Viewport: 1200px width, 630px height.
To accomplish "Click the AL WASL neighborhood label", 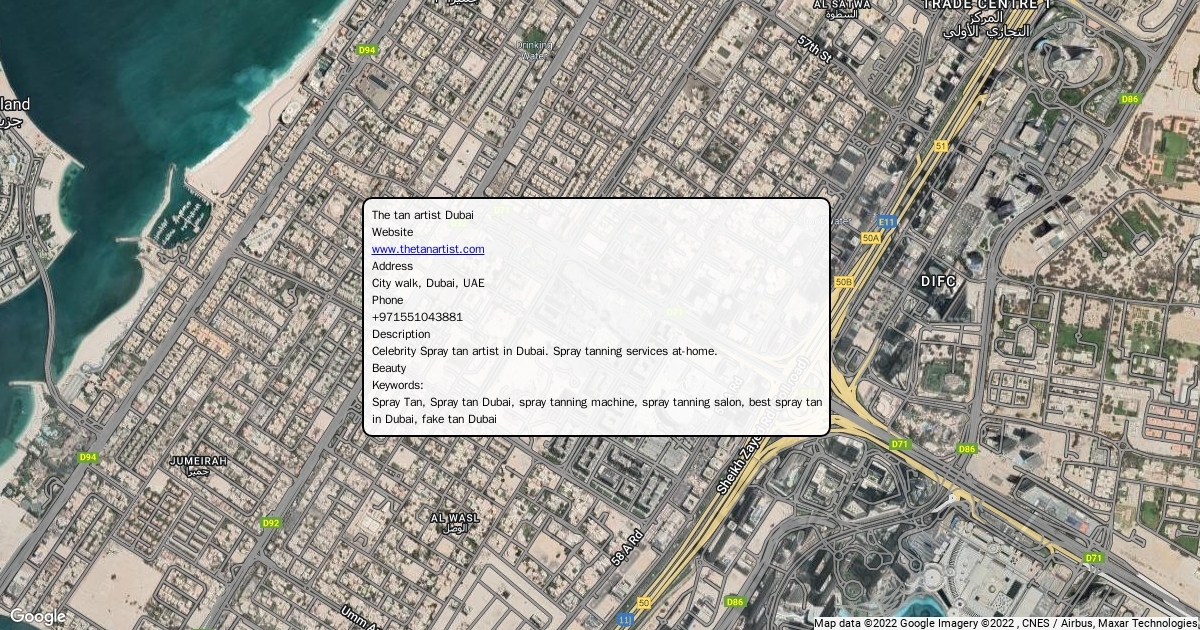I will [455, 520].
